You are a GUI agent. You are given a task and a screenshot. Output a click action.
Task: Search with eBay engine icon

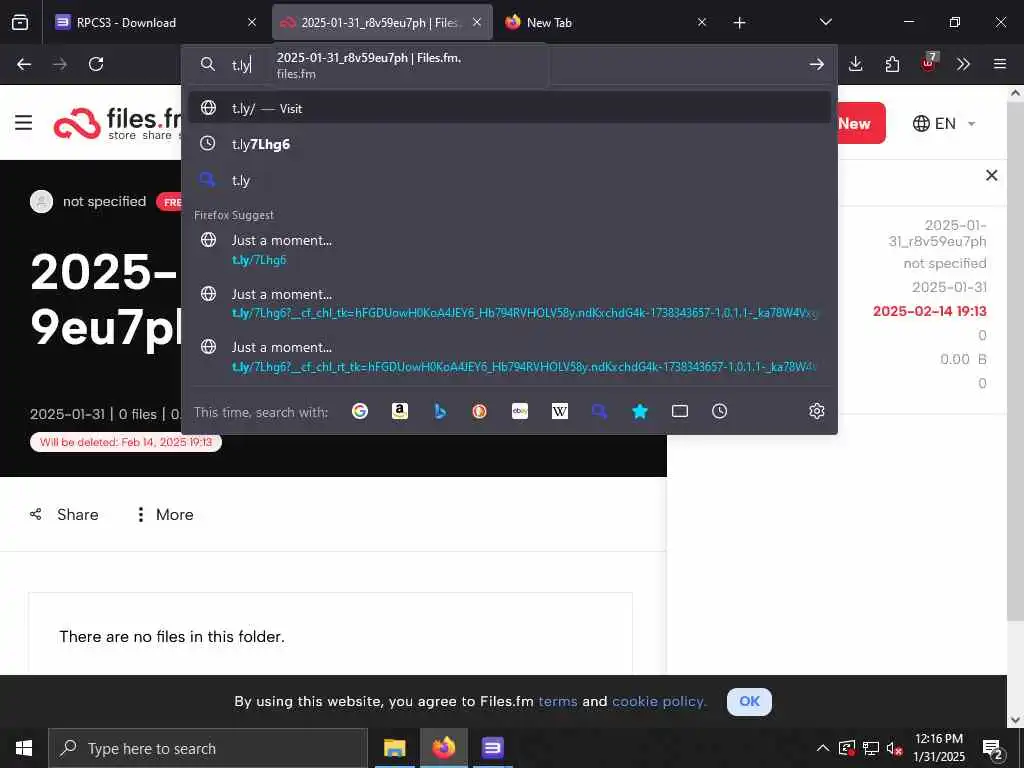(x=520, y=411)
